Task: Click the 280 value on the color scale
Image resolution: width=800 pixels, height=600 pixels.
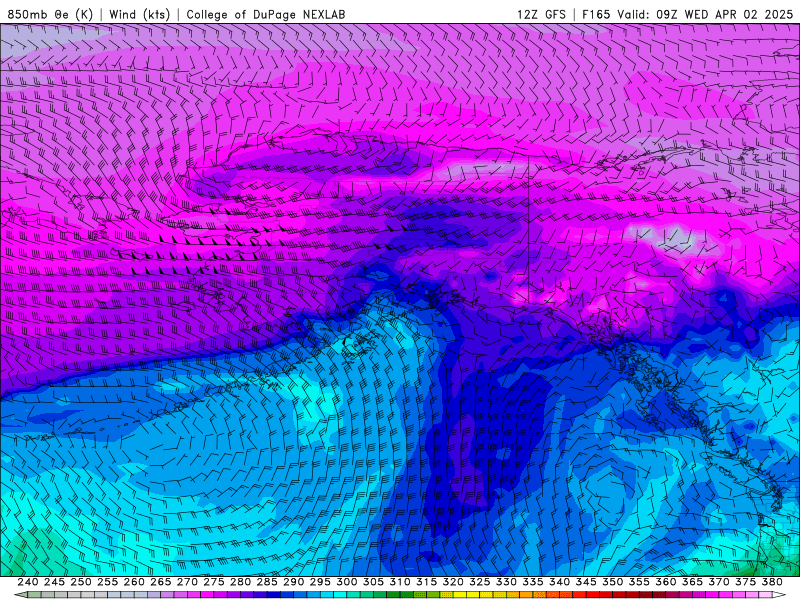Action: (240, 582)
